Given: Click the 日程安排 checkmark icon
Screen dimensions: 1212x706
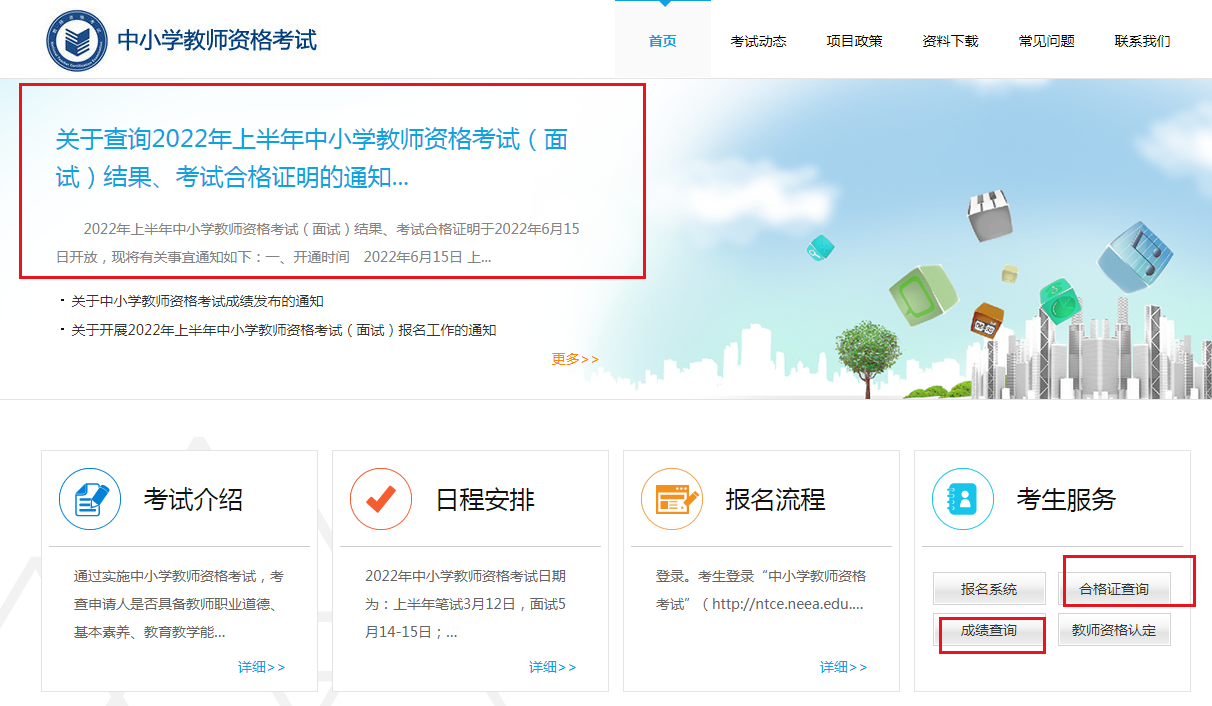Looking at the screenshot, I should point(381,499).
